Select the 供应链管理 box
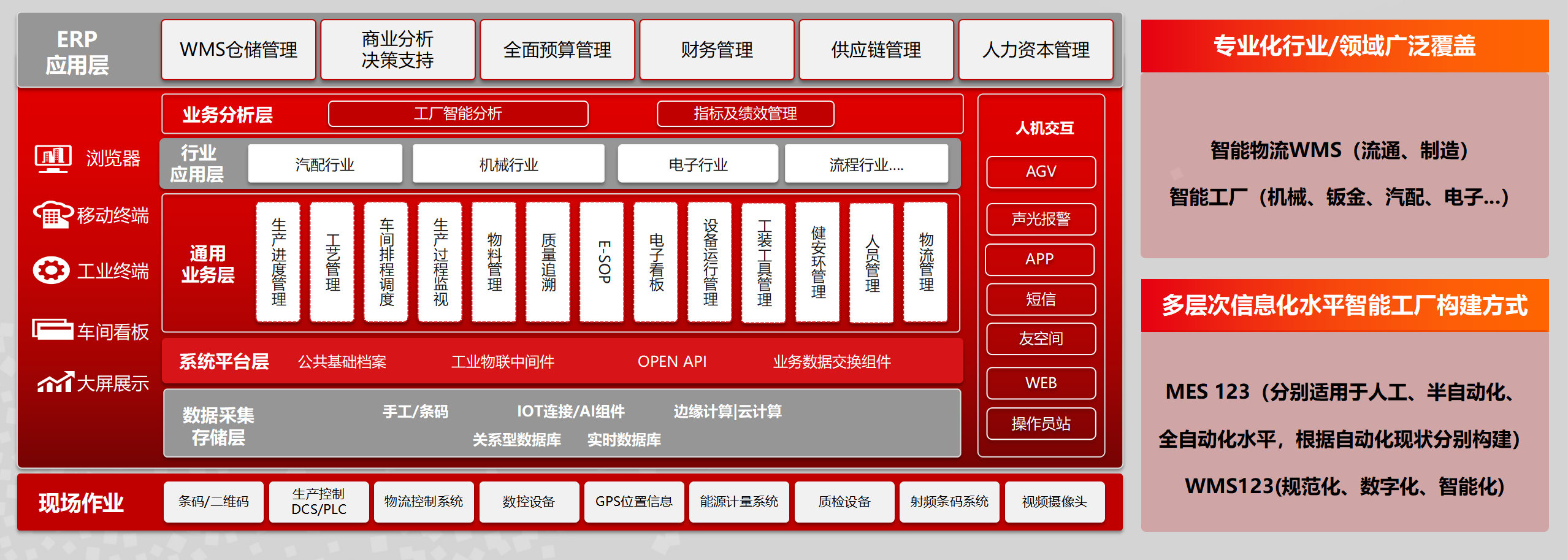Viewport: 1568px width, 560px height. [x=876, y=50]
